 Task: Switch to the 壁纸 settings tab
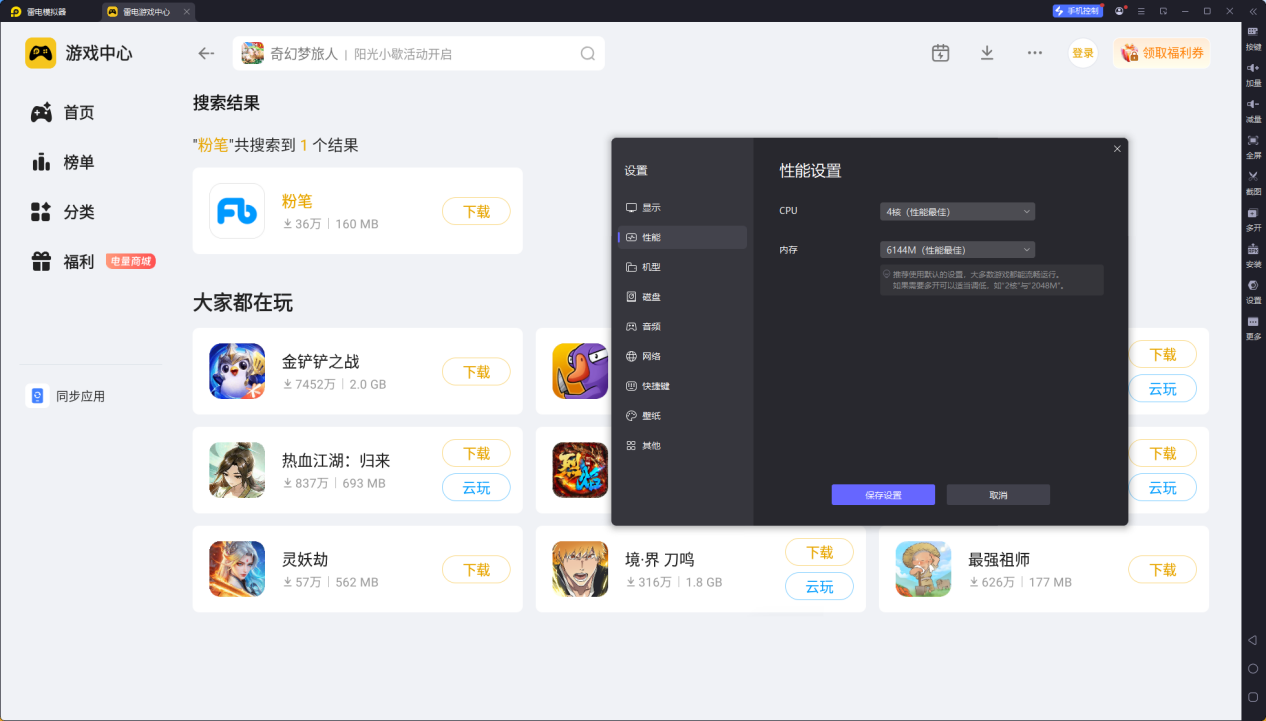683,415
